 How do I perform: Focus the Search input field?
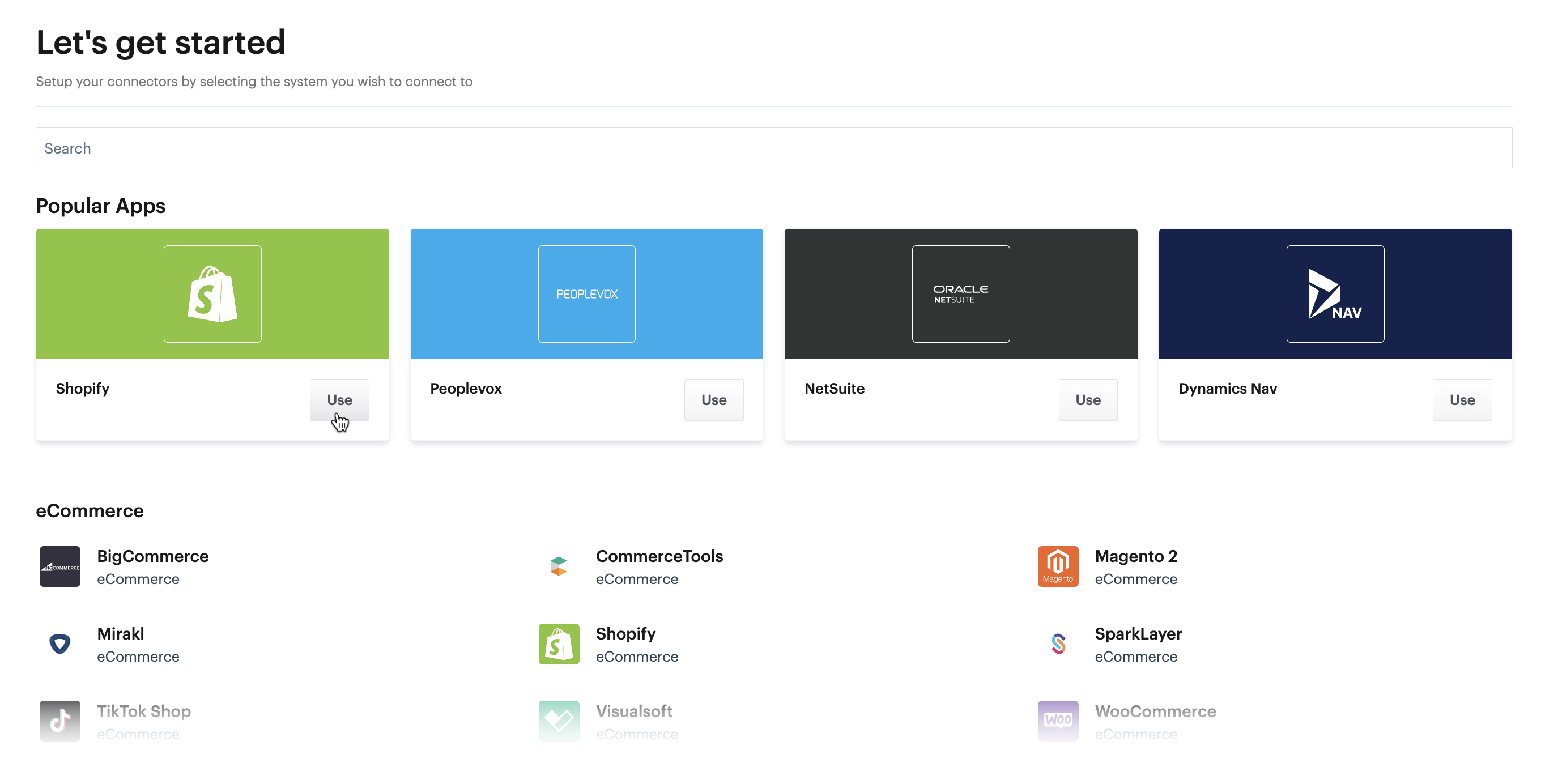pos(773,148)
